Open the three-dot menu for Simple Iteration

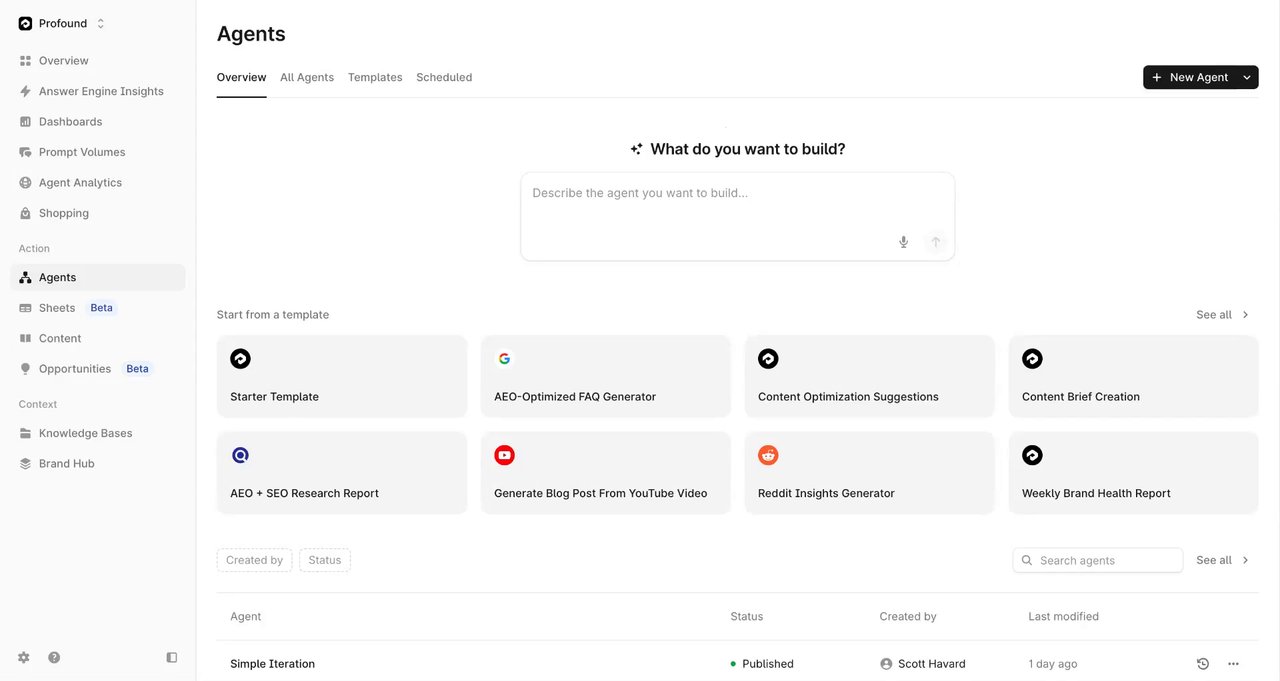[x=1233, y=664]
